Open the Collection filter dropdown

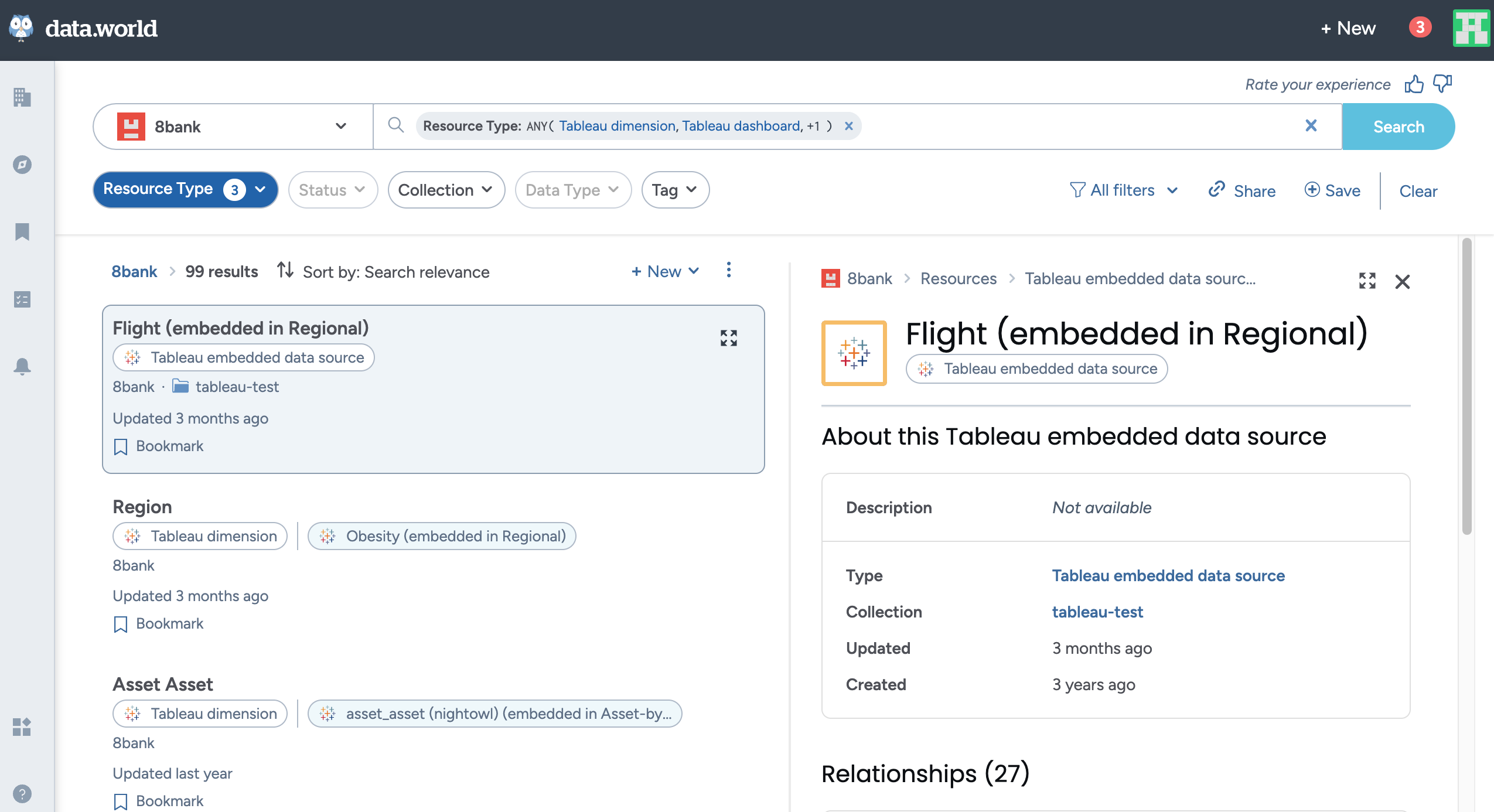pos(446,190)
